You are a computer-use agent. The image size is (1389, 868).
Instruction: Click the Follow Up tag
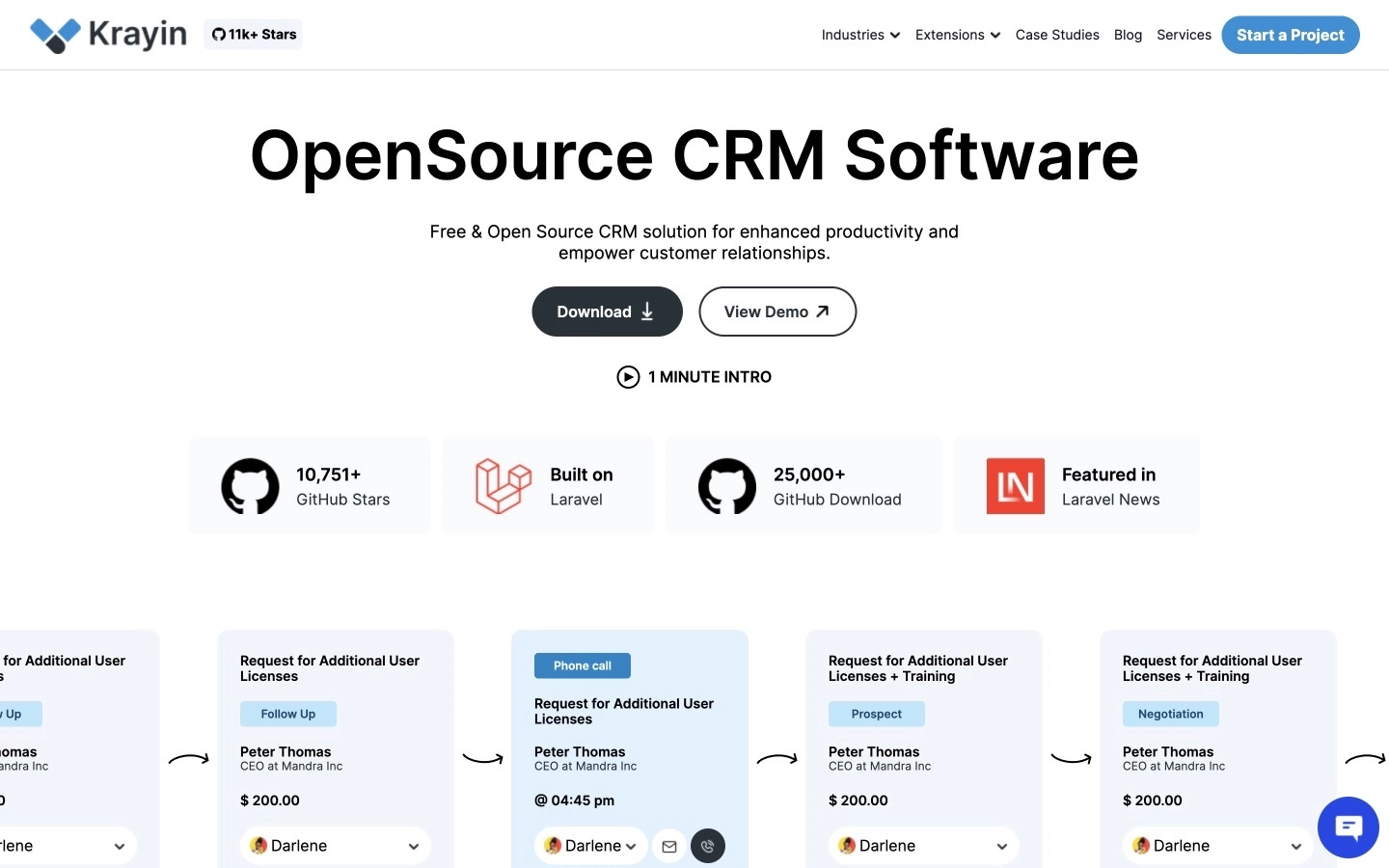pyautogui.click(x=288, y=714)
